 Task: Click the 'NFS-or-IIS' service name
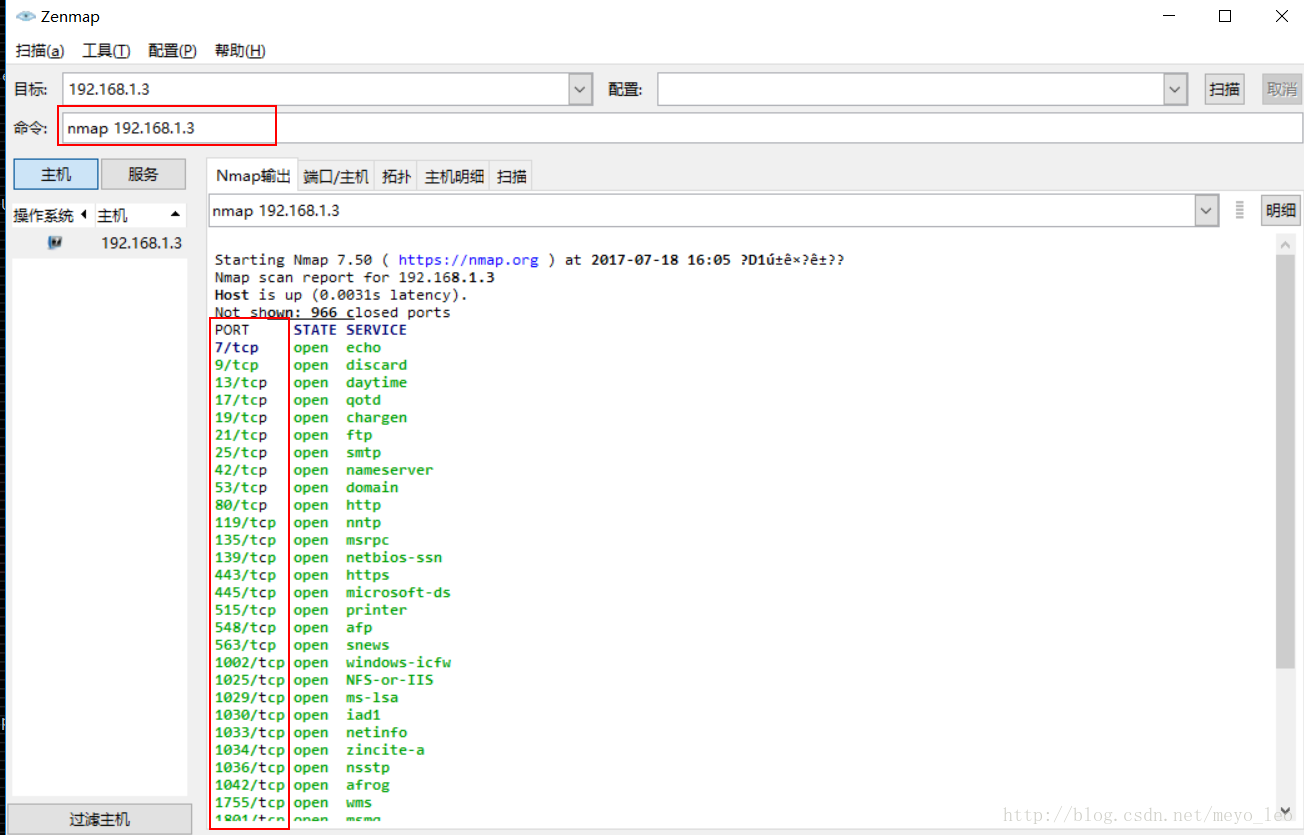(390, 680)
